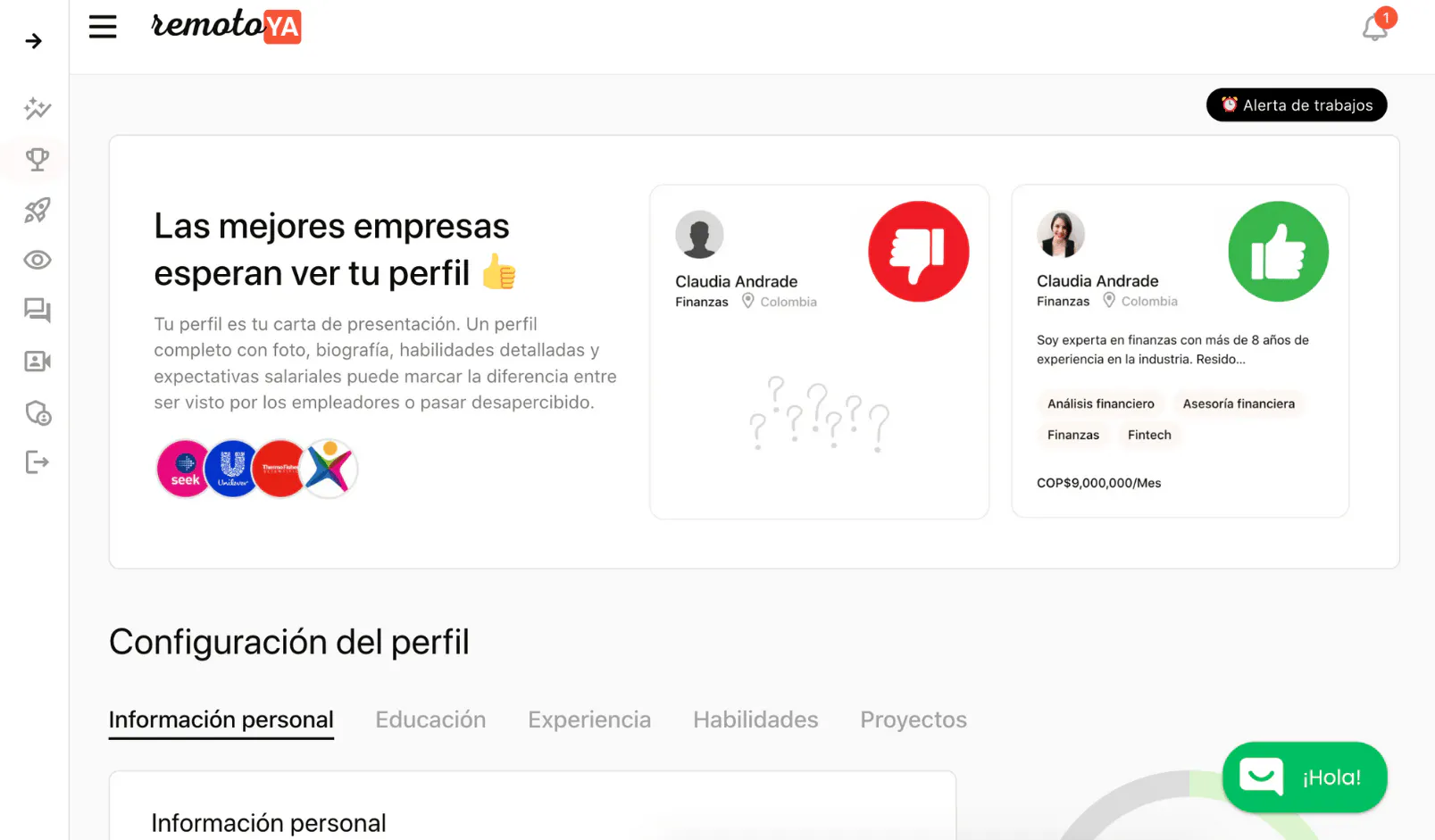
Task: Click the Unilever company logo
Action: [232, 469]
